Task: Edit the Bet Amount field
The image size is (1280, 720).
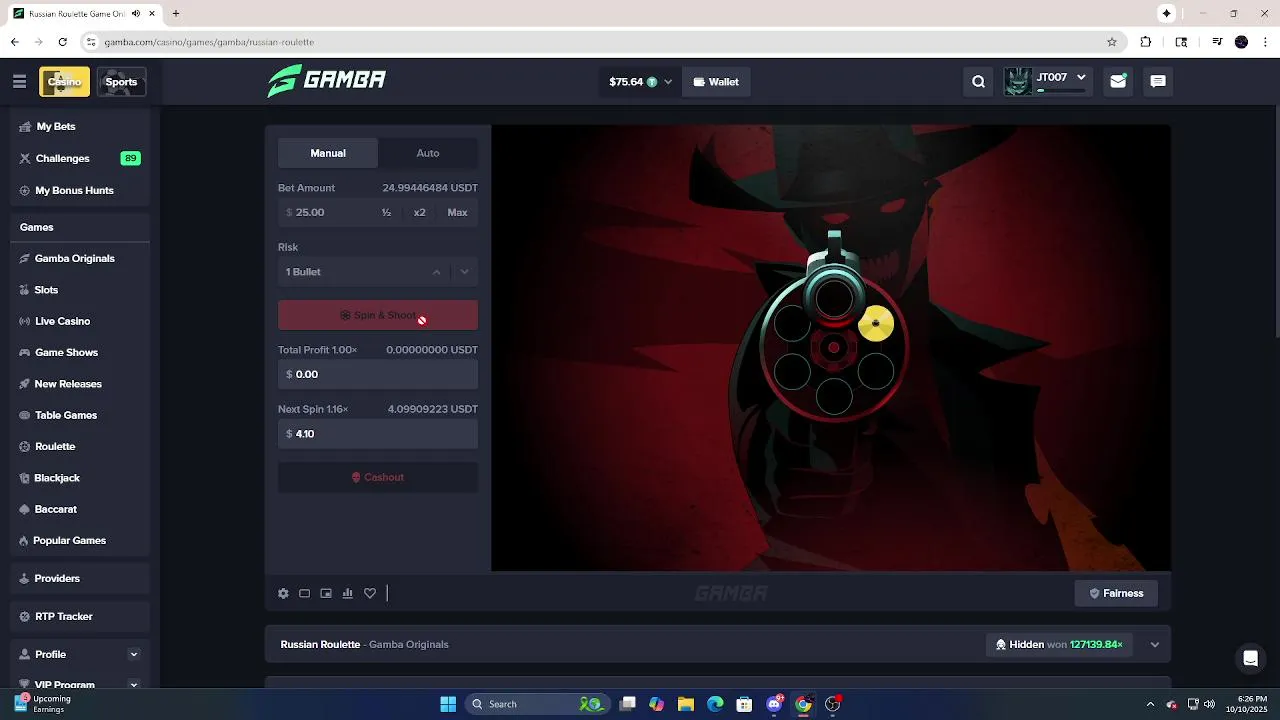Action: pos(330,212)
